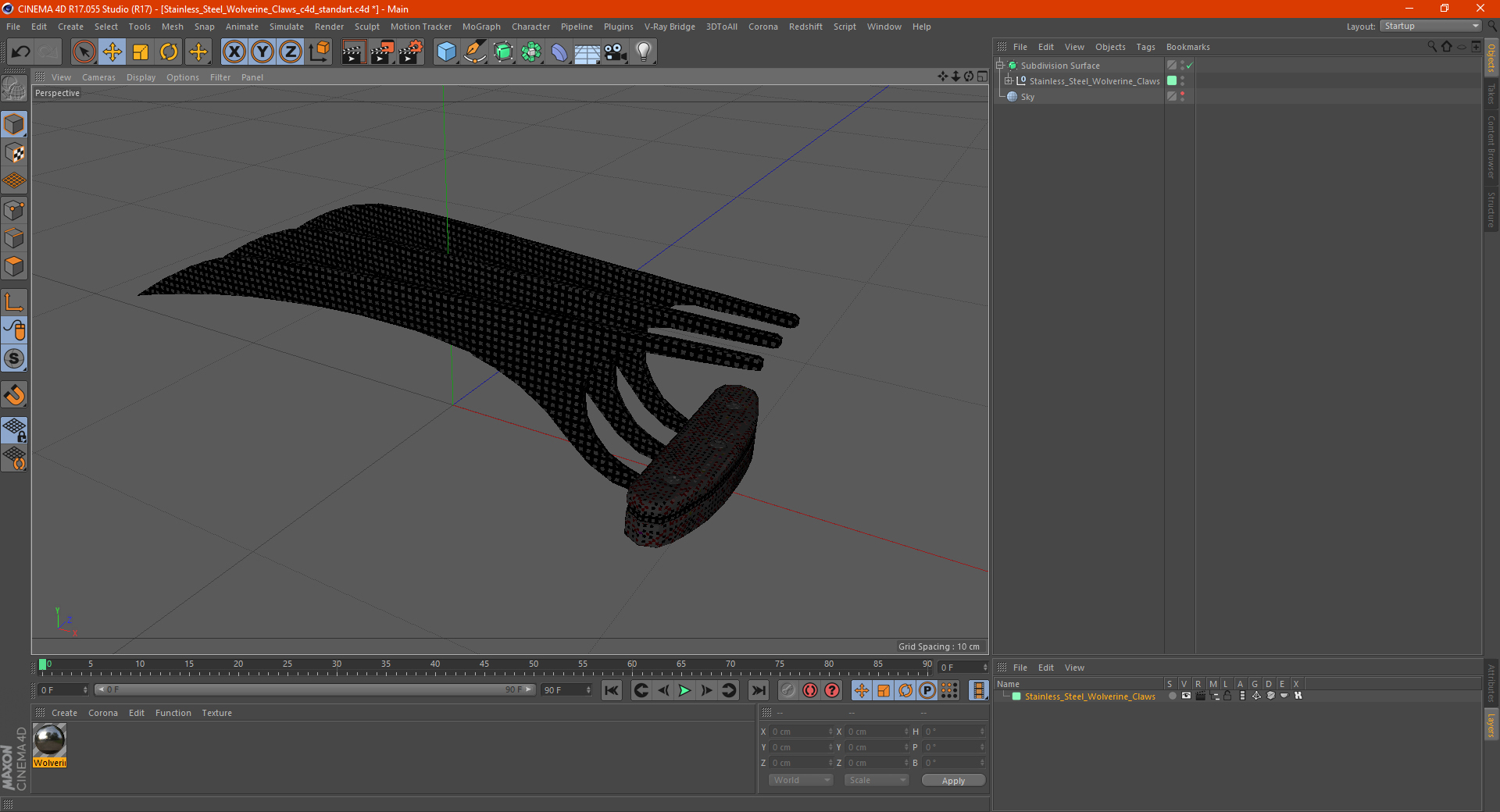Viewport: 1500px width, 812px height.
Task: Add a Camera object
Action: (615, 52)
